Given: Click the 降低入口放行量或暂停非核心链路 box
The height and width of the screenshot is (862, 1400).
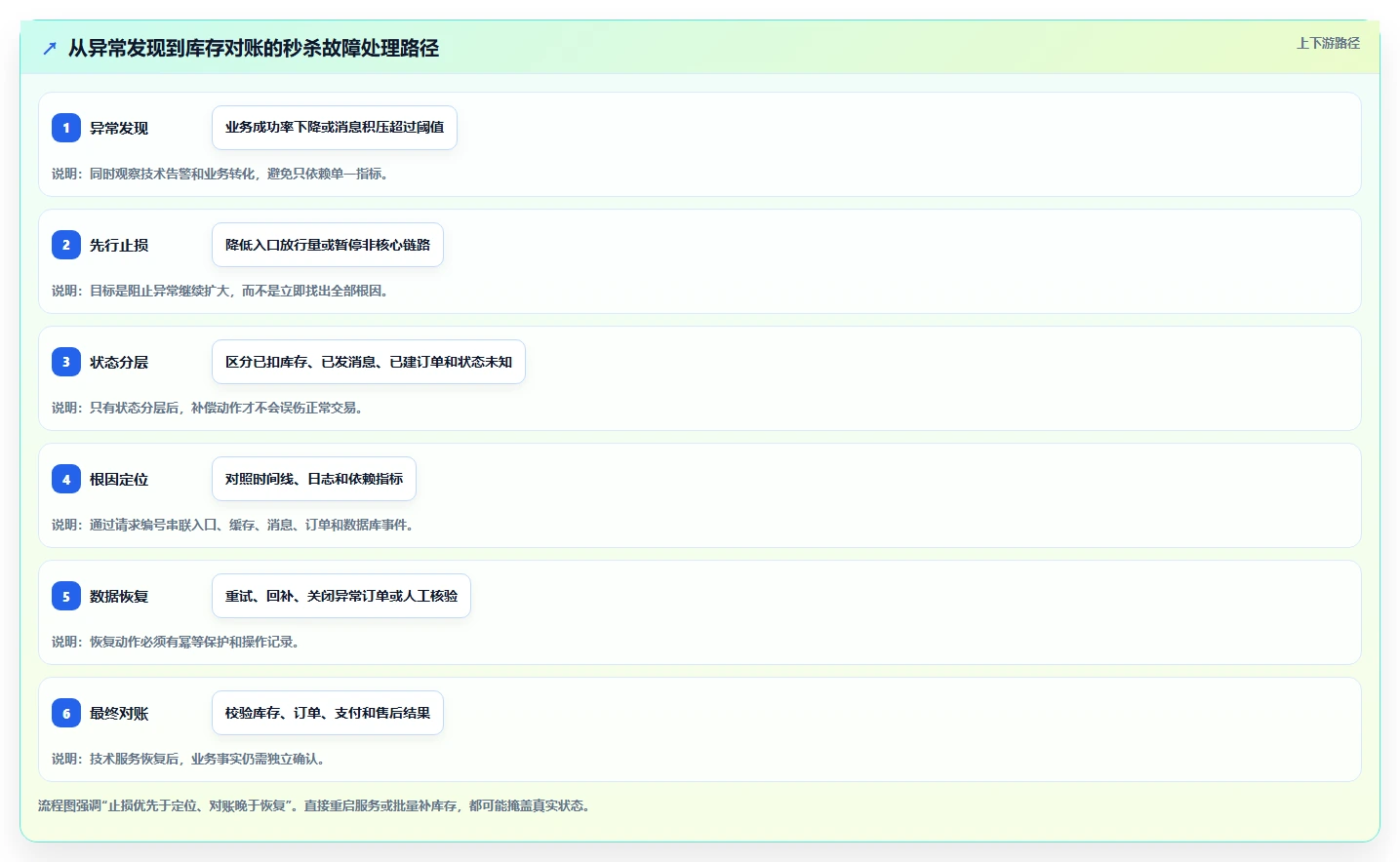Looking at the screenshot, I should pos(328,245).
